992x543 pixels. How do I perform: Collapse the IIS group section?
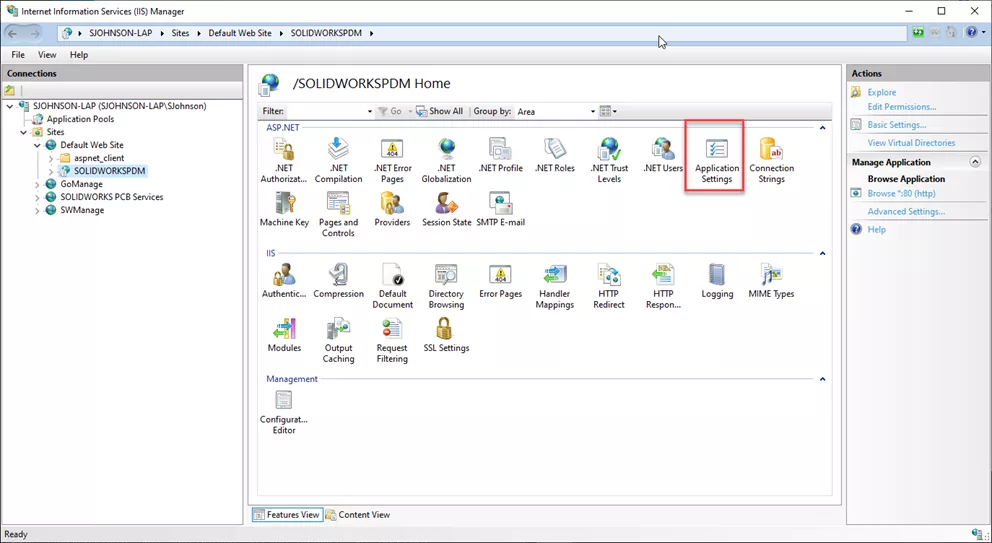pyautogui.click(x=822, y=253)
